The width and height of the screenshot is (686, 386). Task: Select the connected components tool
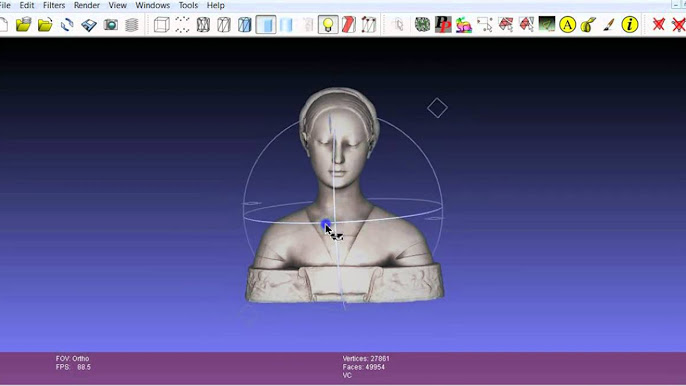click(526, 25)
